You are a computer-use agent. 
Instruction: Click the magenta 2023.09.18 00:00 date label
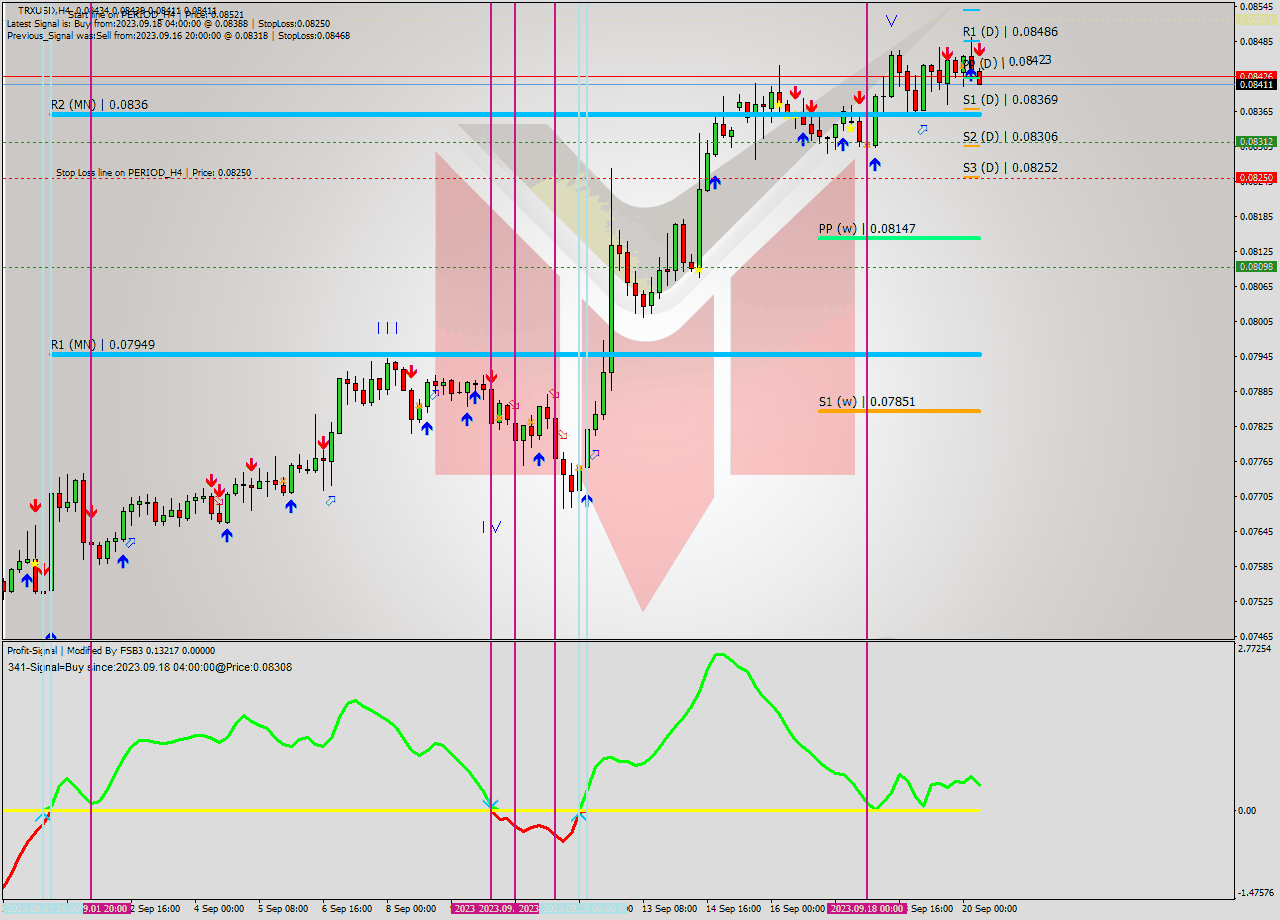pos(867,909)
